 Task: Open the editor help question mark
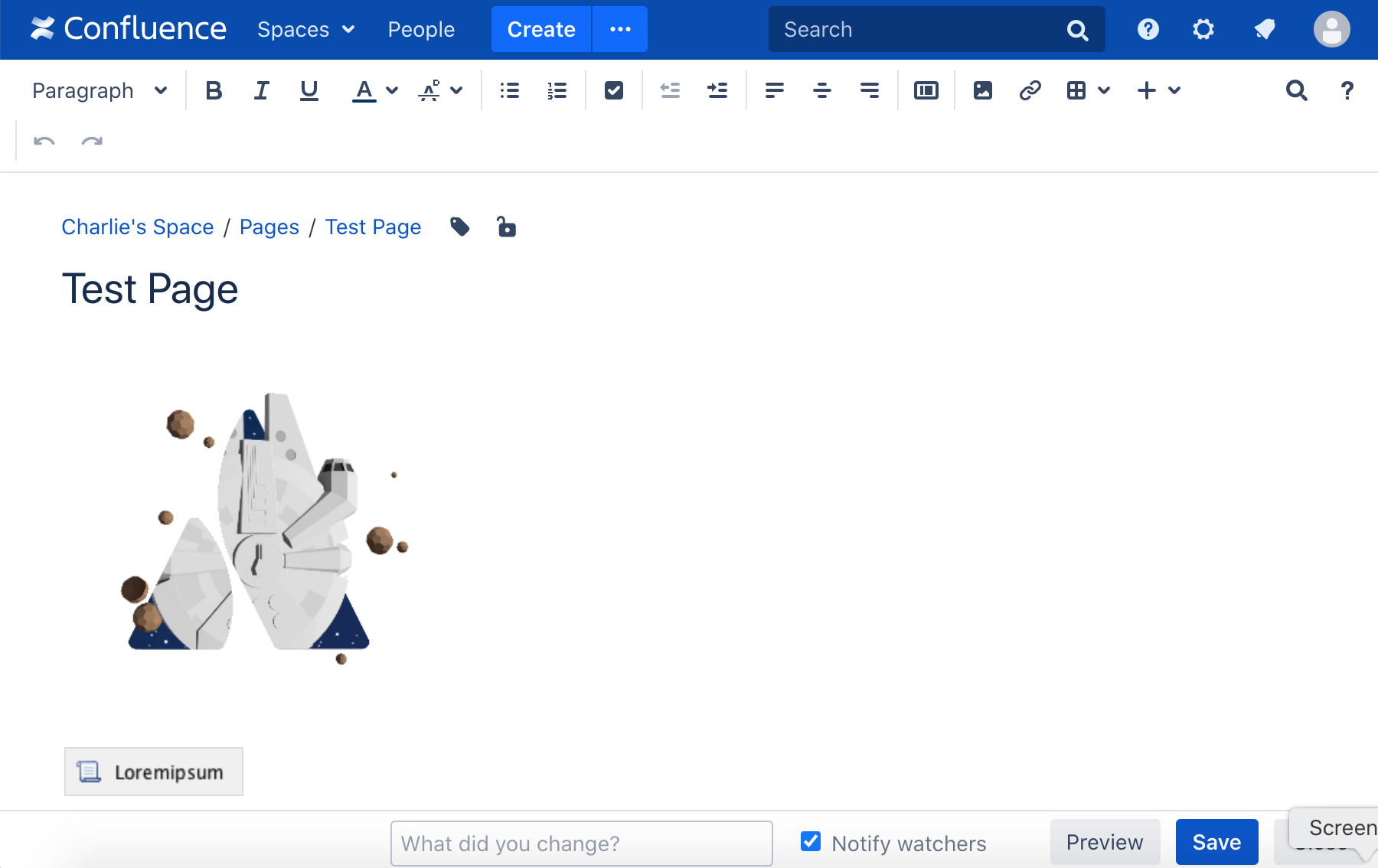click(x=1347, y=90)
